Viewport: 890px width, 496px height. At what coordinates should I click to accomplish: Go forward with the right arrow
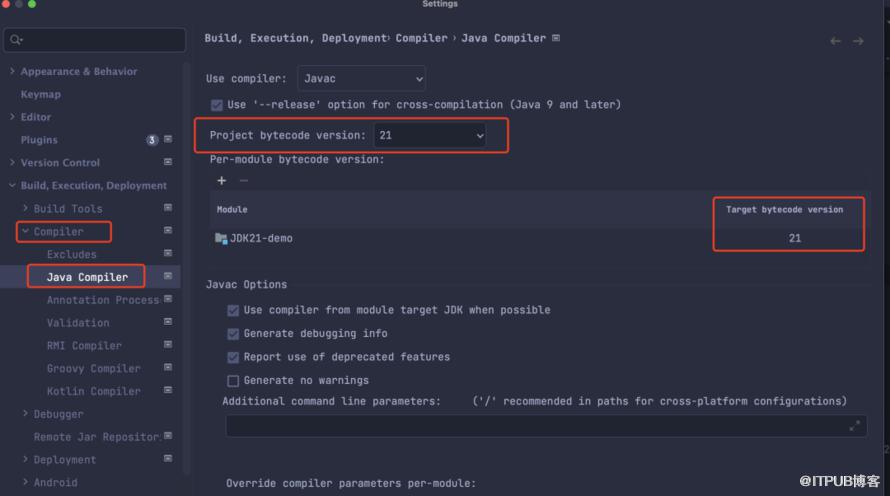coord(858,41)
